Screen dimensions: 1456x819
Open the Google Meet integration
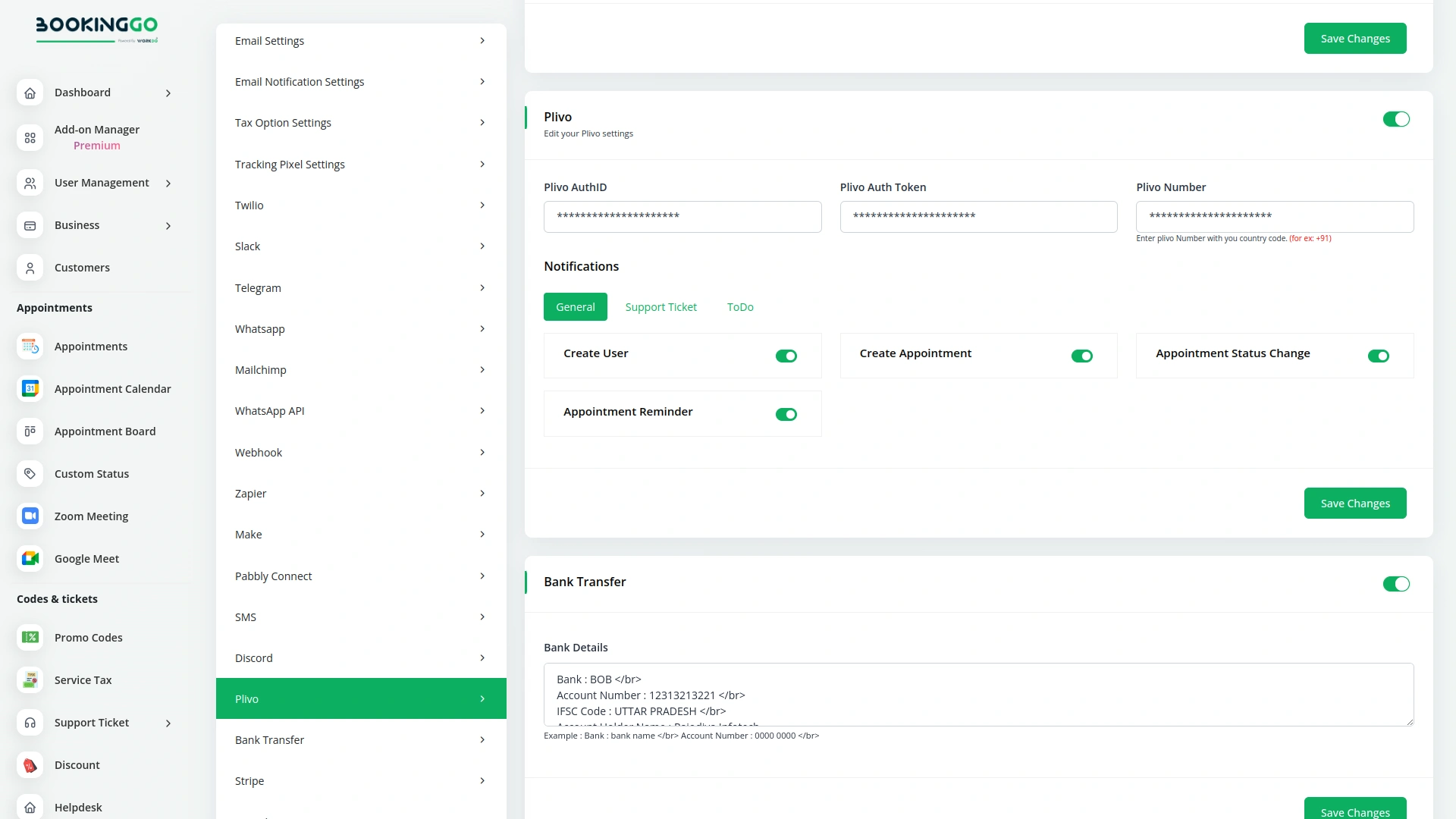click(86, 558)
